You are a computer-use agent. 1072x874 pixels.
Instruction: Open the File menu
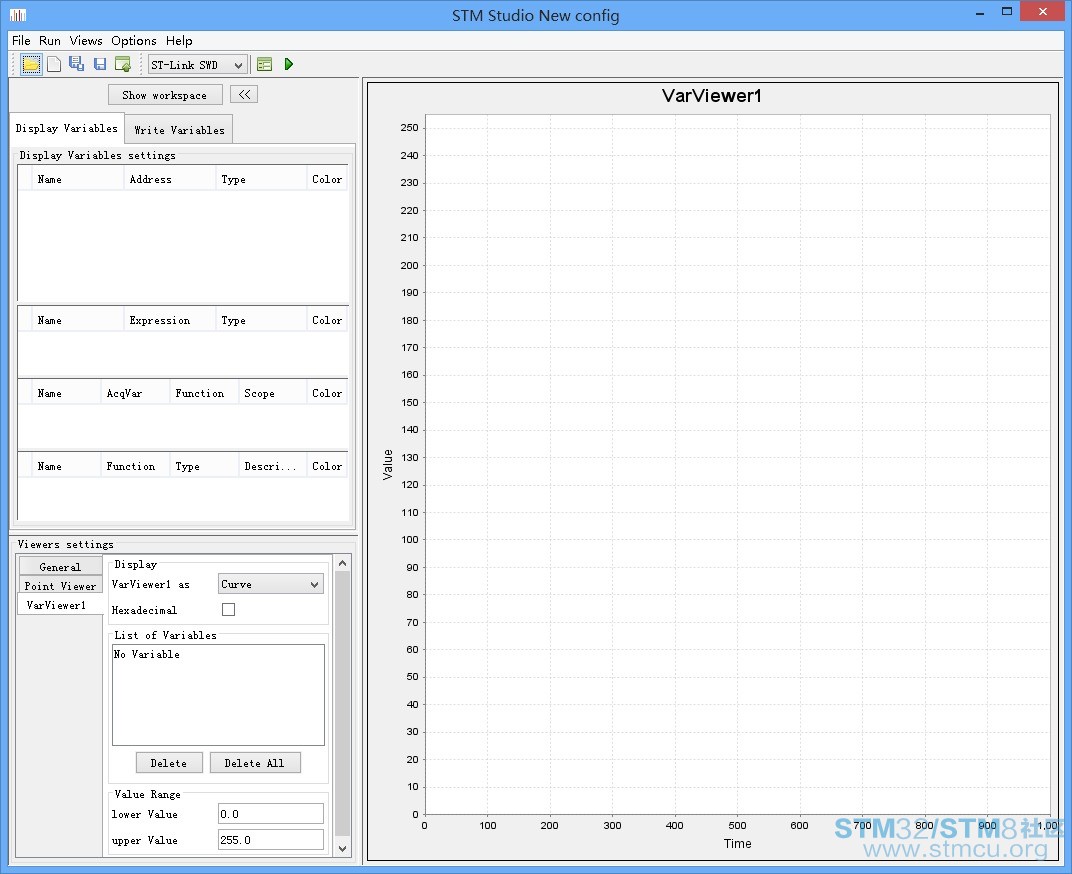21,40
